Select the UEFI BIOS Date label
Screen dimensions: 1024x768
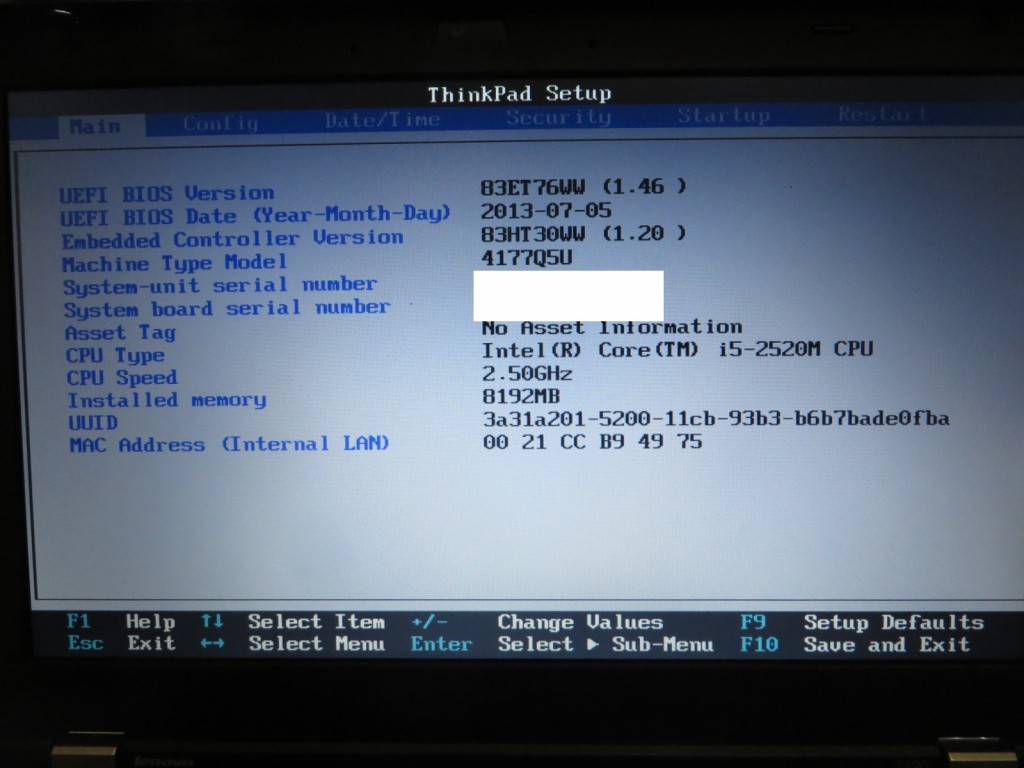tap(255, 216)
